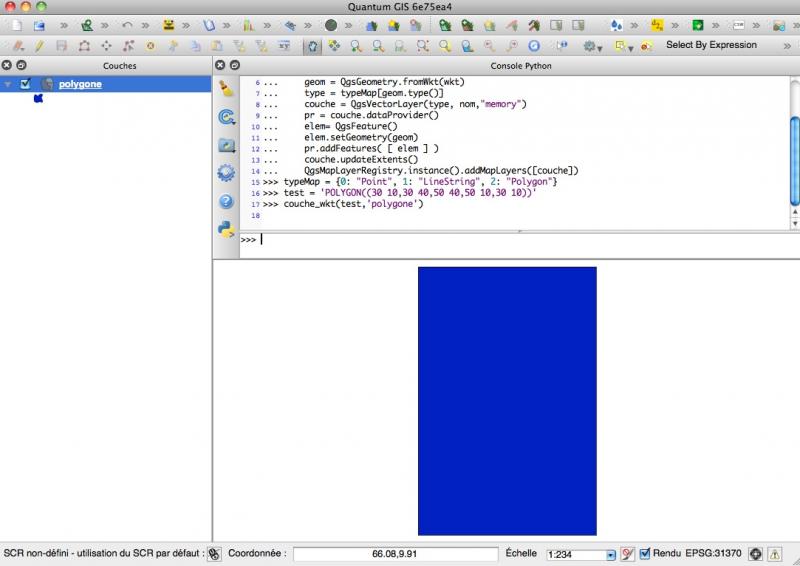Toggle the Rendu render checkbox
Screen dimensions: 800x566
pyautogui.click(x=645, y=553)
